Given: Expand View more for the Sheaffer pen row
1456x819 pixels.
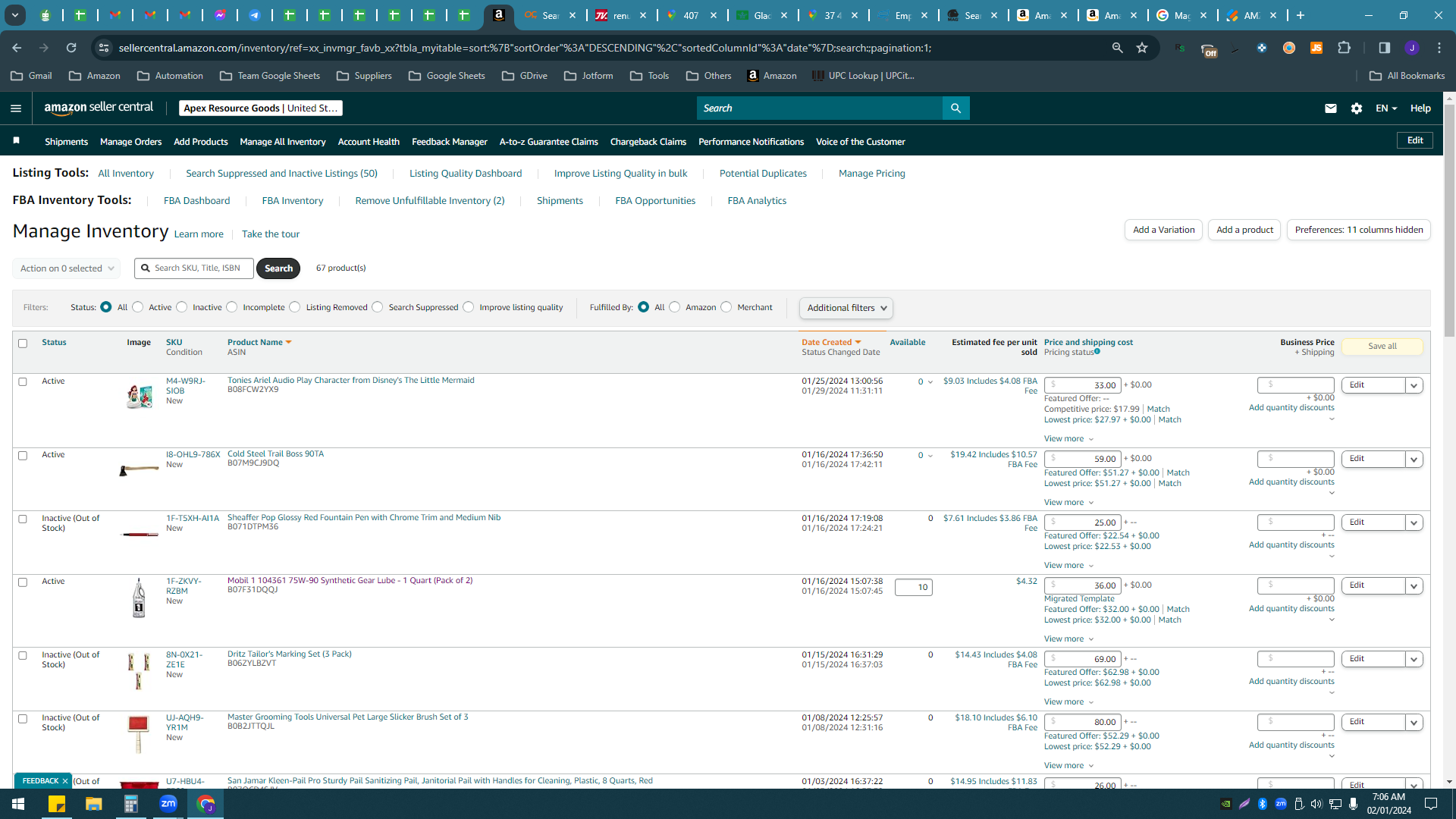Looking at the screenshot, I should [x=1068, y=566].
